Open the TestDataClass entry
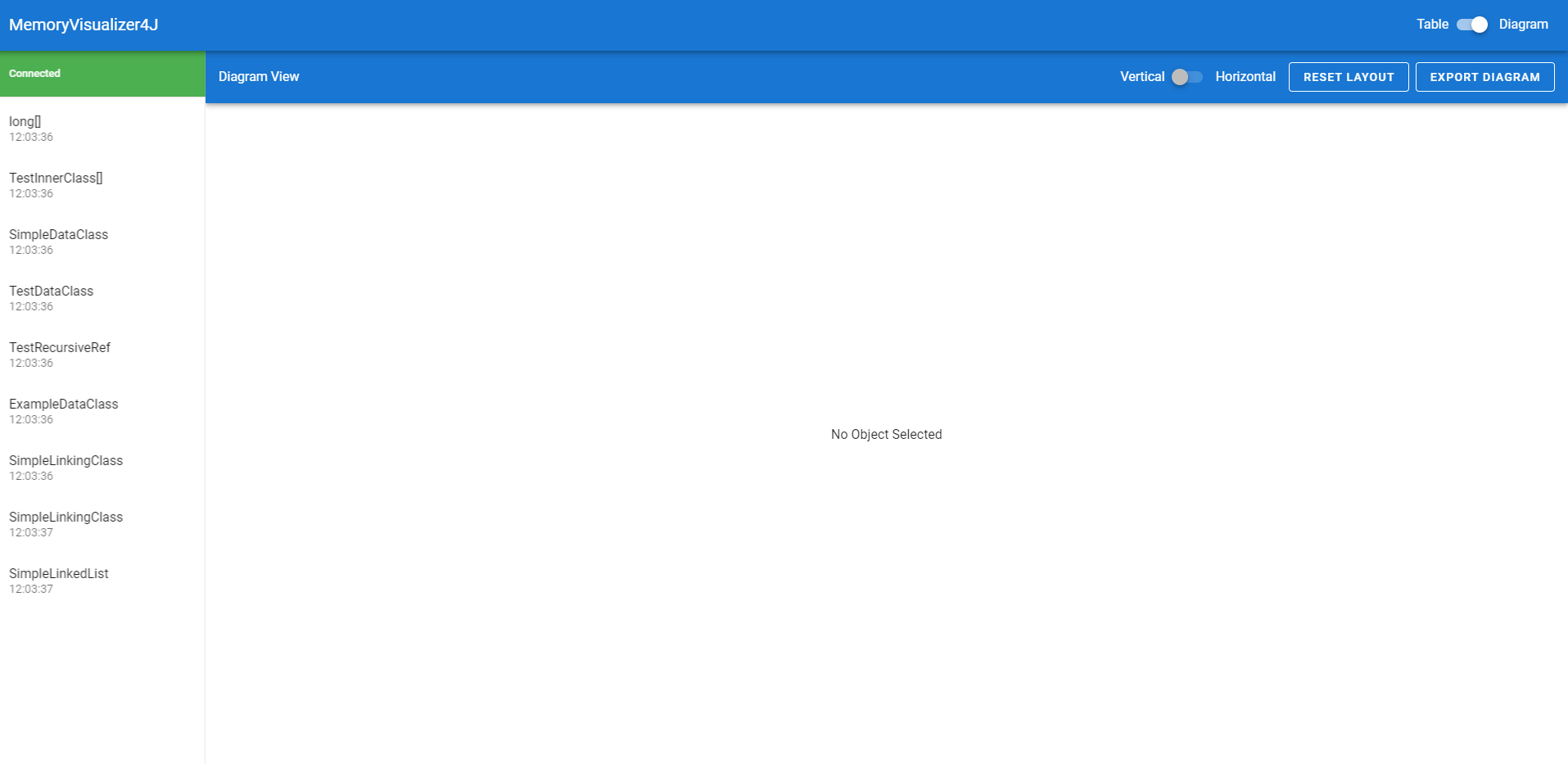1568x764 pixels. tap(102, 298)
